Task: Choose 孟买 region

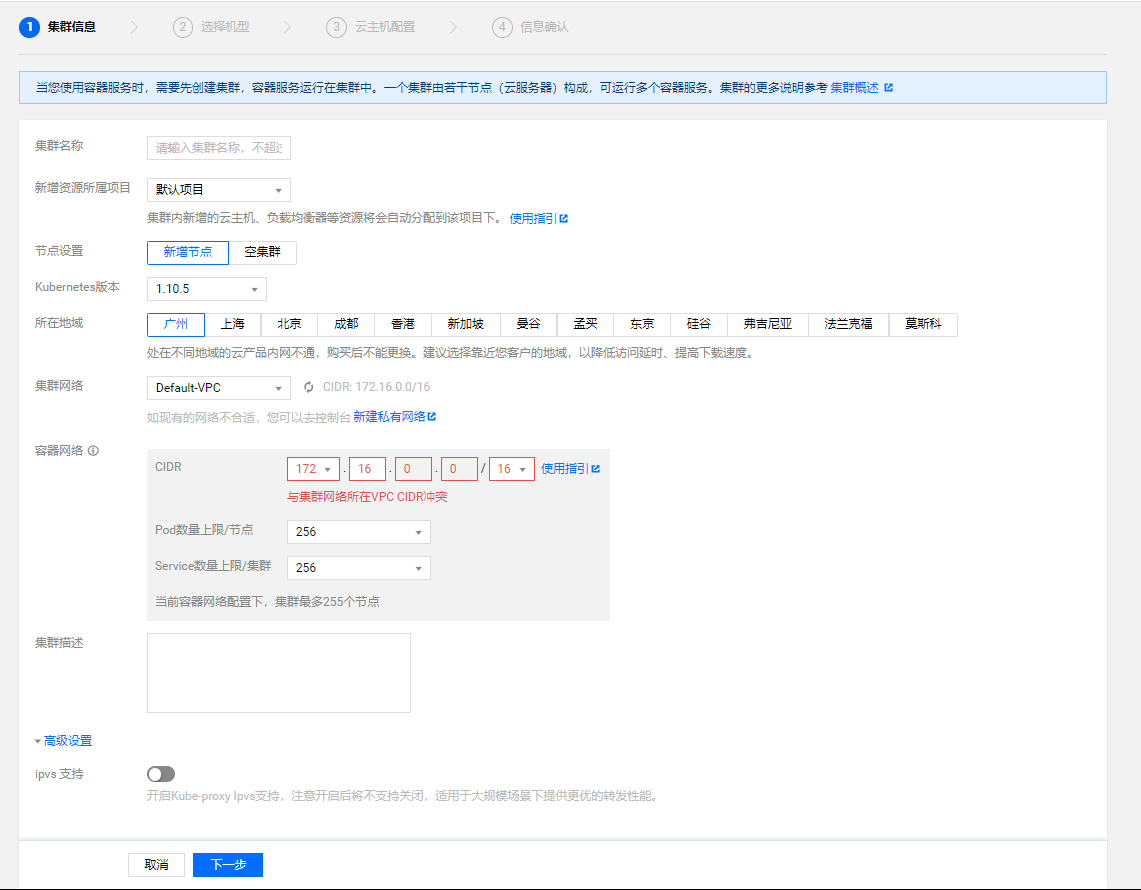Action: click(x=586, y=324)
